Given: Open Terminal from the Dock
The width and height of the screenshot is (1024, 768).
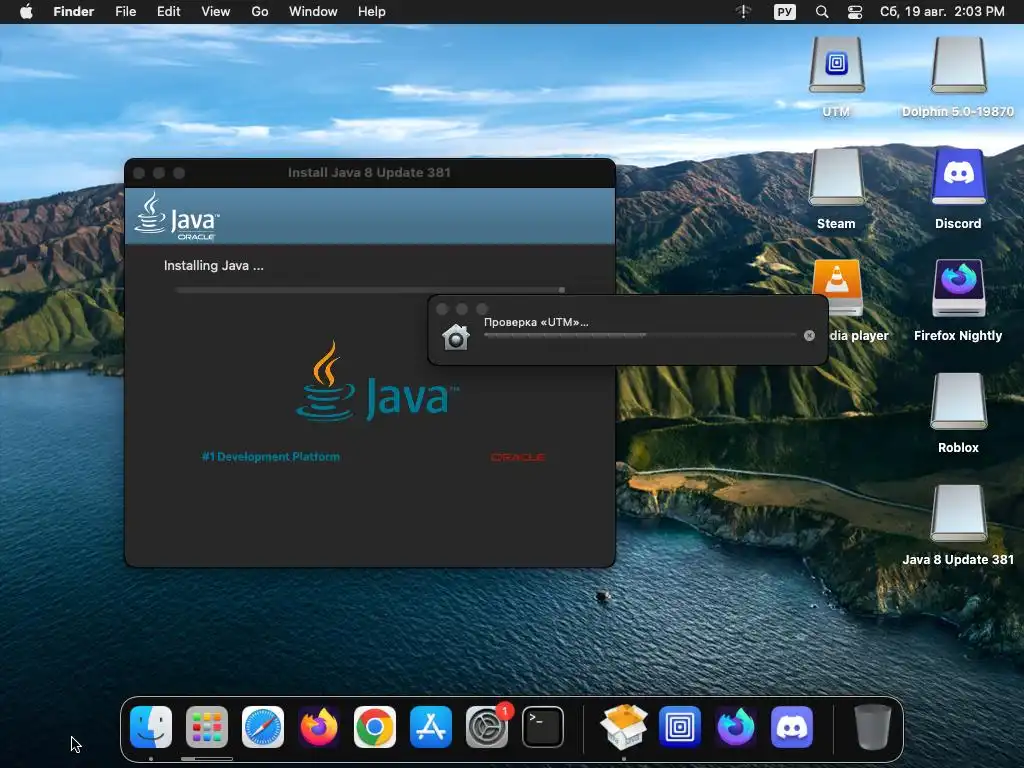Looking at the screenshot, I should [x=543, y=727].
